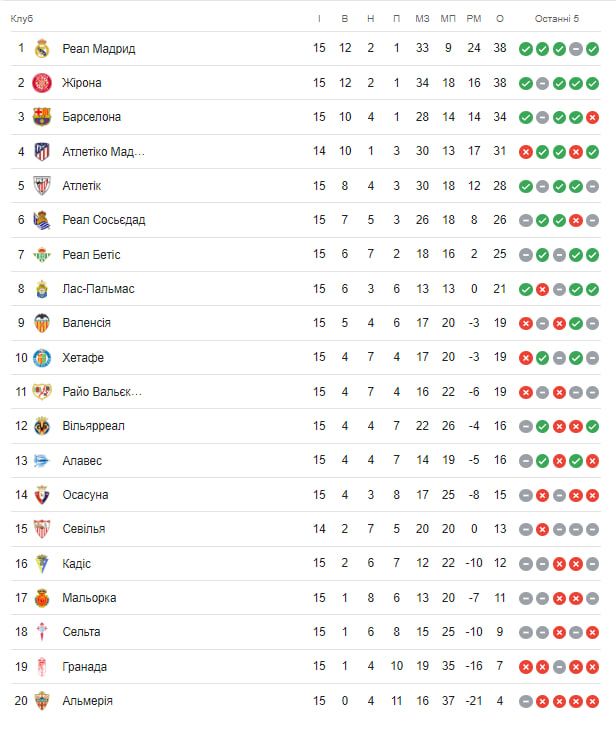Click the Останні 5 column header
The image size is (616, 736).
[x=556, y=18]
